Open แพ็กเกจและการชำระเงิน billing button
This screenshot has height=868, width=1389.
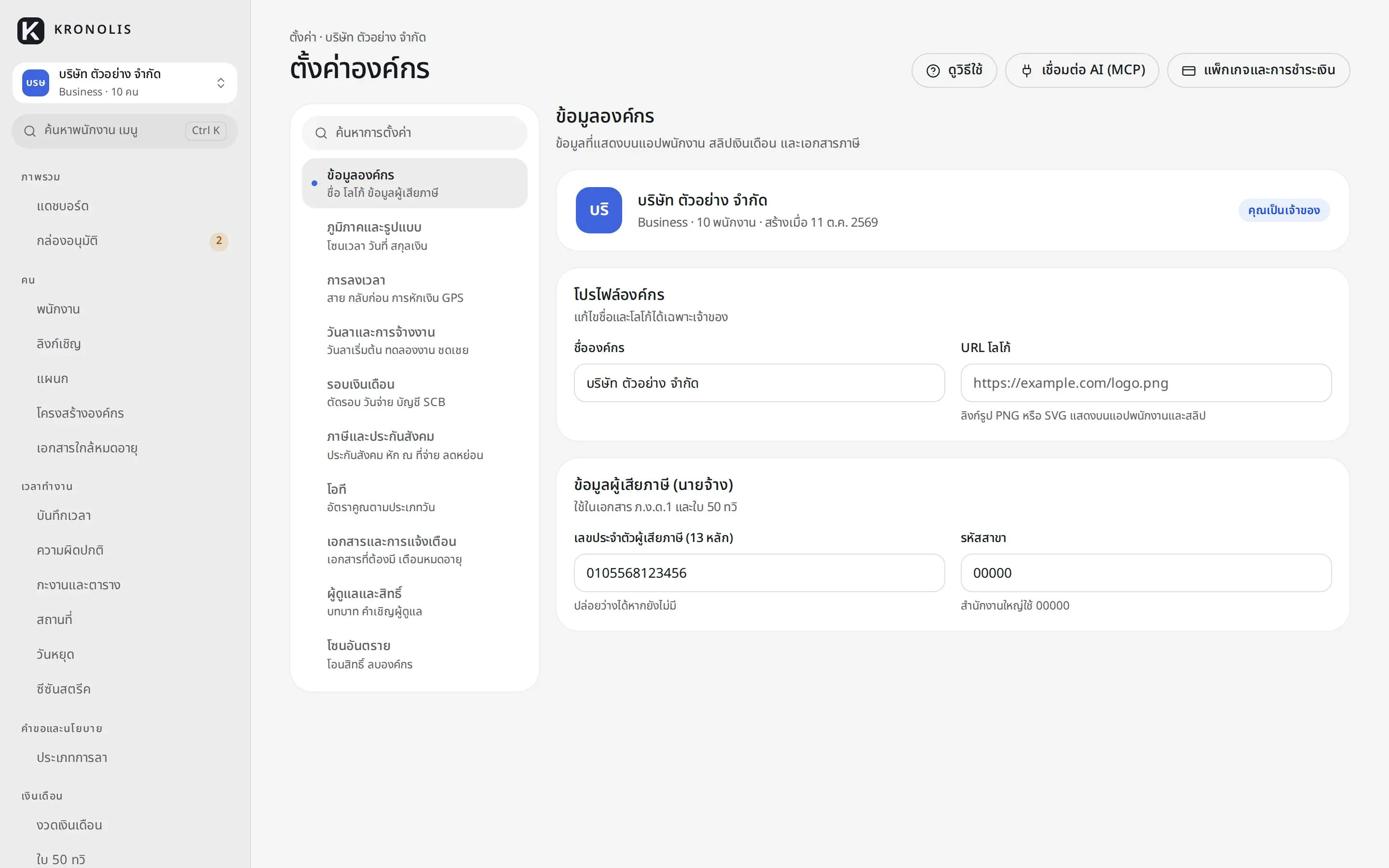pyautogui.click(x=1258, y=70)
